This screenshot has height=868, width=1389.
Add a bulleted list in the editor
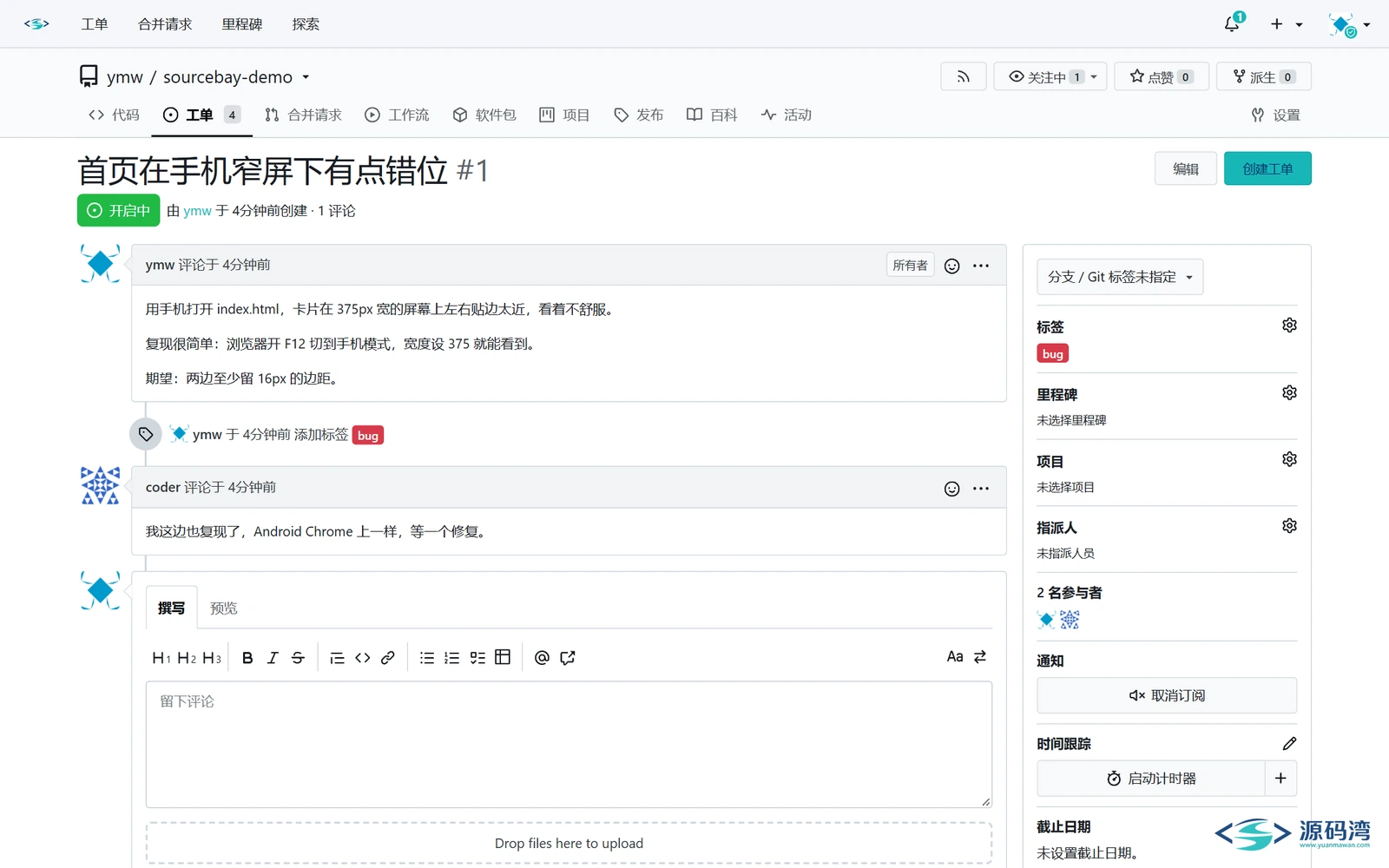point(427,658)
